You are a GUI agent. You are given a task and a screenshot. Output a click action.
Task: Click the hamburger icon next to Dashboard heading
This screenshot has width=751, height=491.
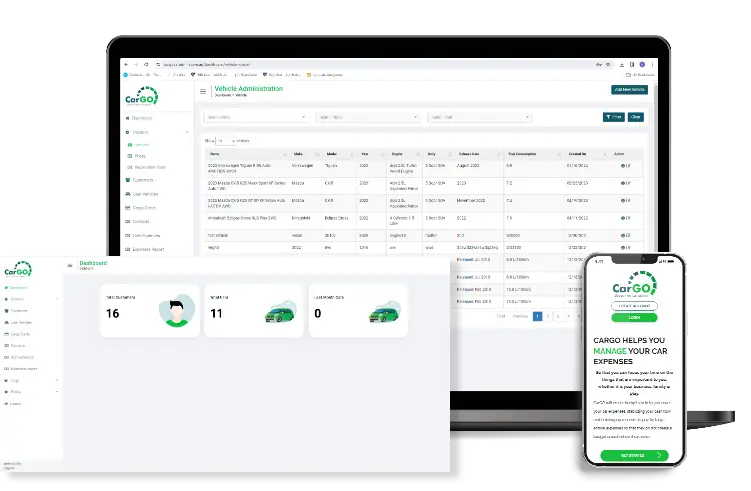point(69,266)
